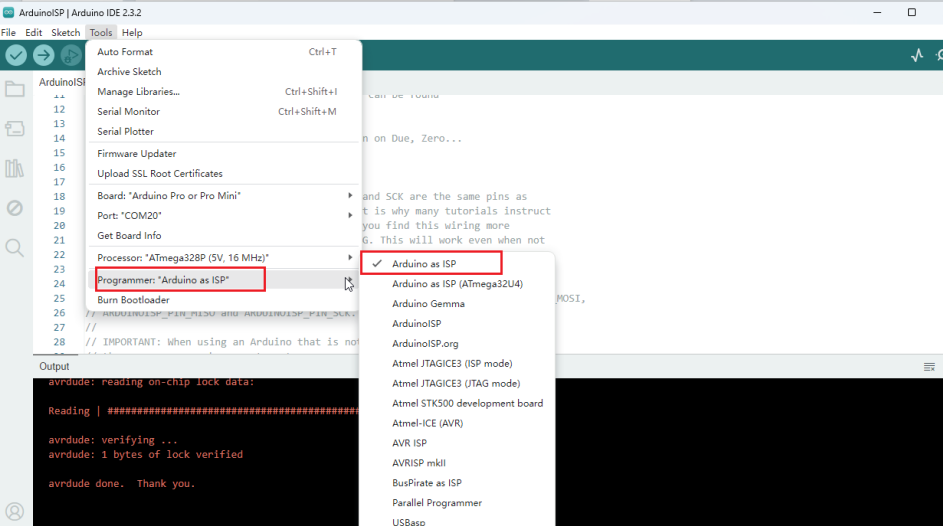Open the Library Manager sidebar icon
This screenshot has height=526, width=943.
pos(15,168)
